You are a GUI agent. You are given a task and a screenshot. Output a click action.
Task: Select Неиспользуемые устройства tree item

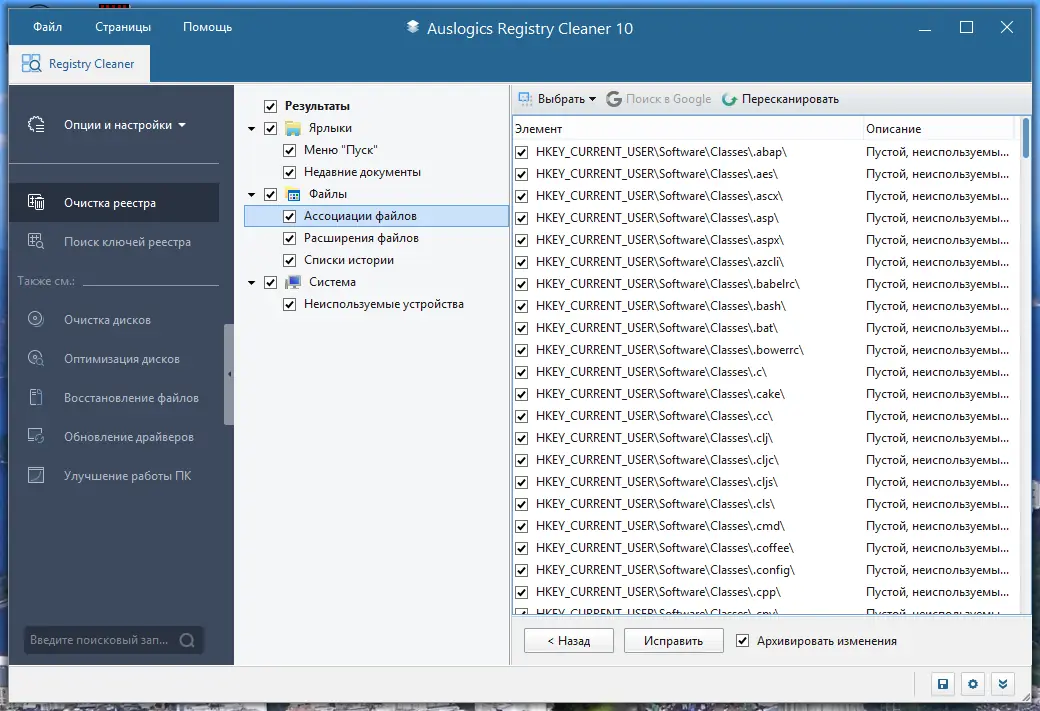click(x=383, y=304)
